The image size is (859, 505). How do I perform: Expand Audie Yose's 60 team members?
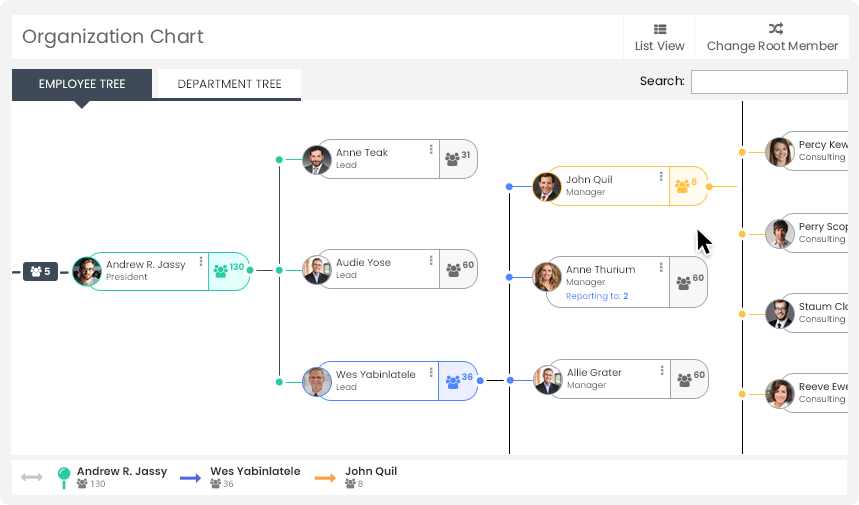(459, 269)
